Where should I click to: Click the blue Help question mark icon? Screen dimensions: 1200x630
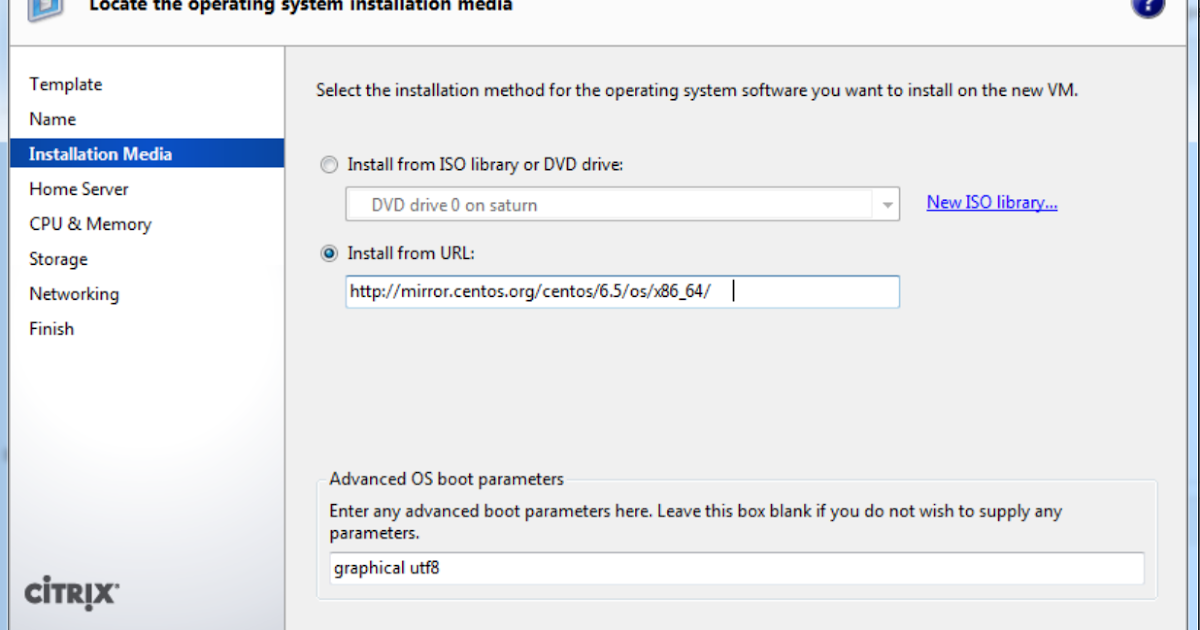(1148, 6)
